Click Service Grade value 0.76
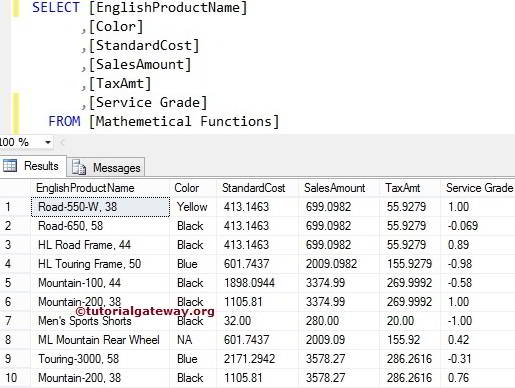Viewport: 515px width, 388px height. (x=478, y=378)
